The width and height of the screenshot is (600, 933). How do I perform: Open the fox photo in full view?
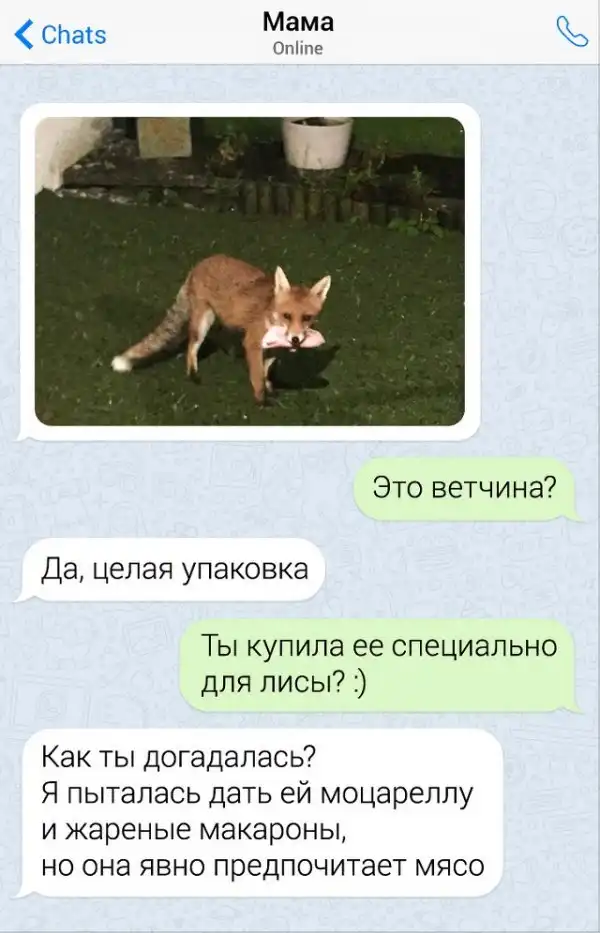[249, 271]
